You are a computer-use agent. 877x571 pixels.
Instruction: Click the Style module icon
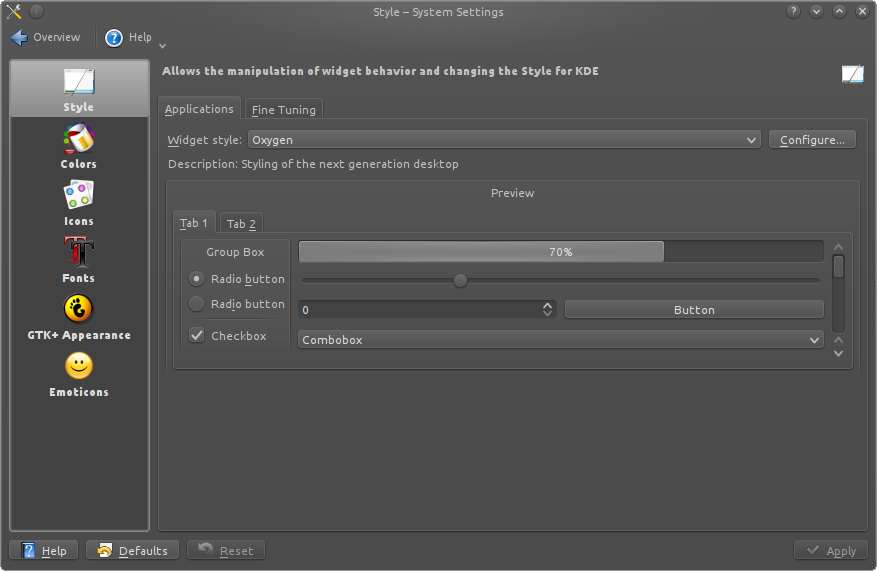pos(79,82)
